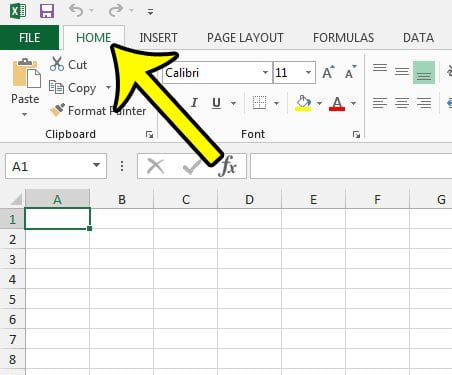The image size is (452, 375).
Task: Toggle bottom align for cell text
Action: click(x=424, y=72)
